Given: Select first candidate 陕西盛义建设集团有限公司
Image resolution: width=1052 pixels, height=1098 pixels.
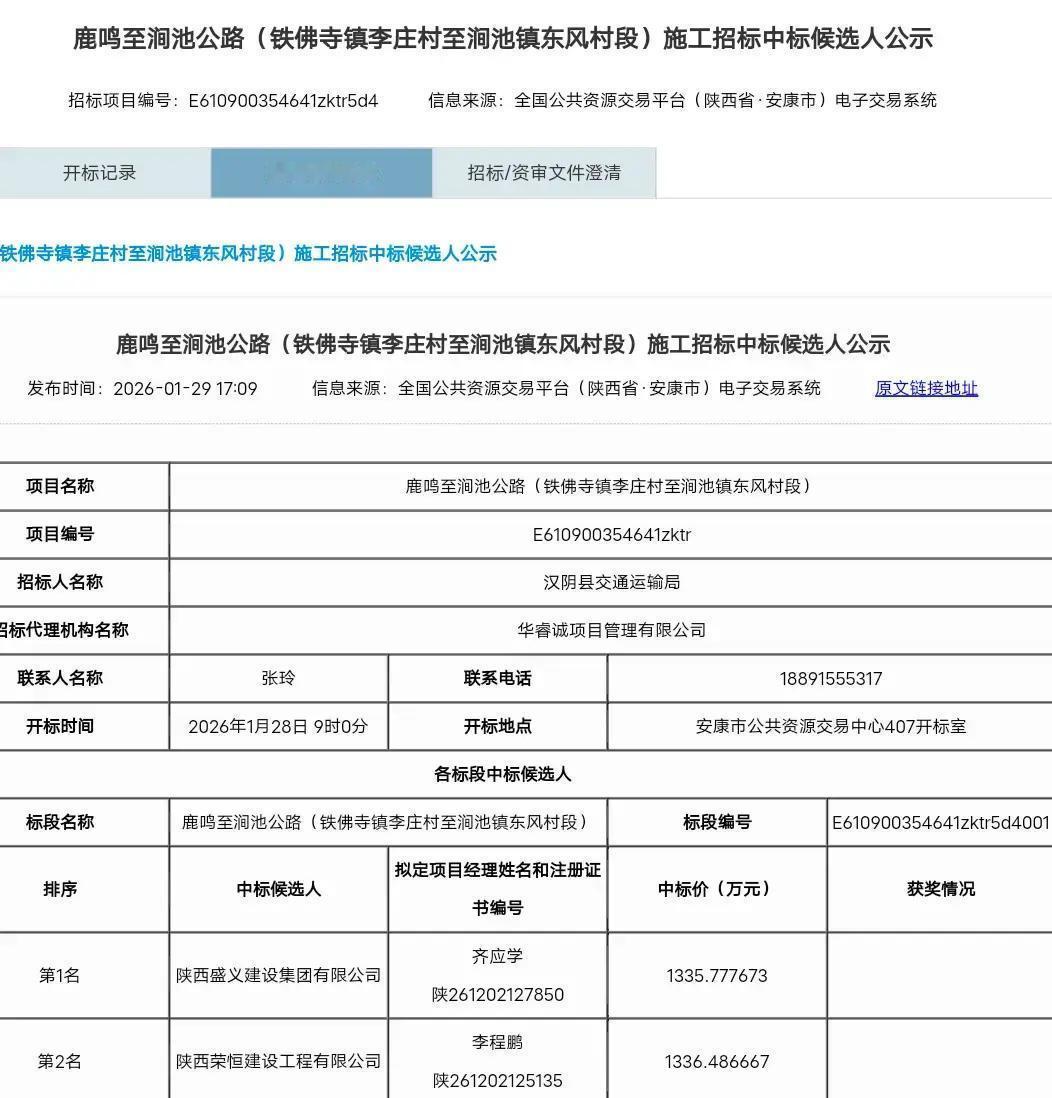Looking at the screenshot, I should pos(277,975).
